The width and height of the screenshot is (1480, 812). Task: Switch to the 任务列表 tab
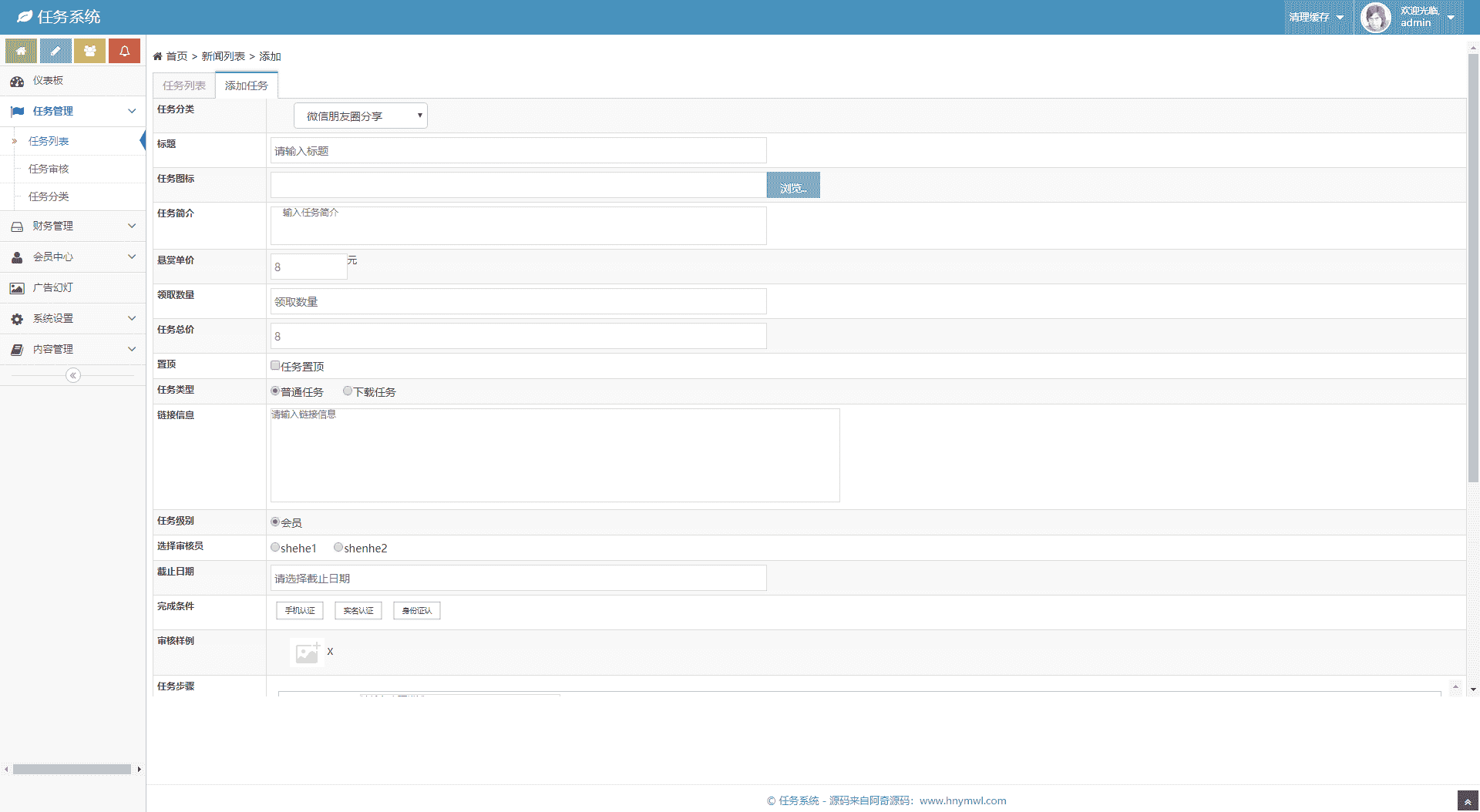[x=184, y=86]
